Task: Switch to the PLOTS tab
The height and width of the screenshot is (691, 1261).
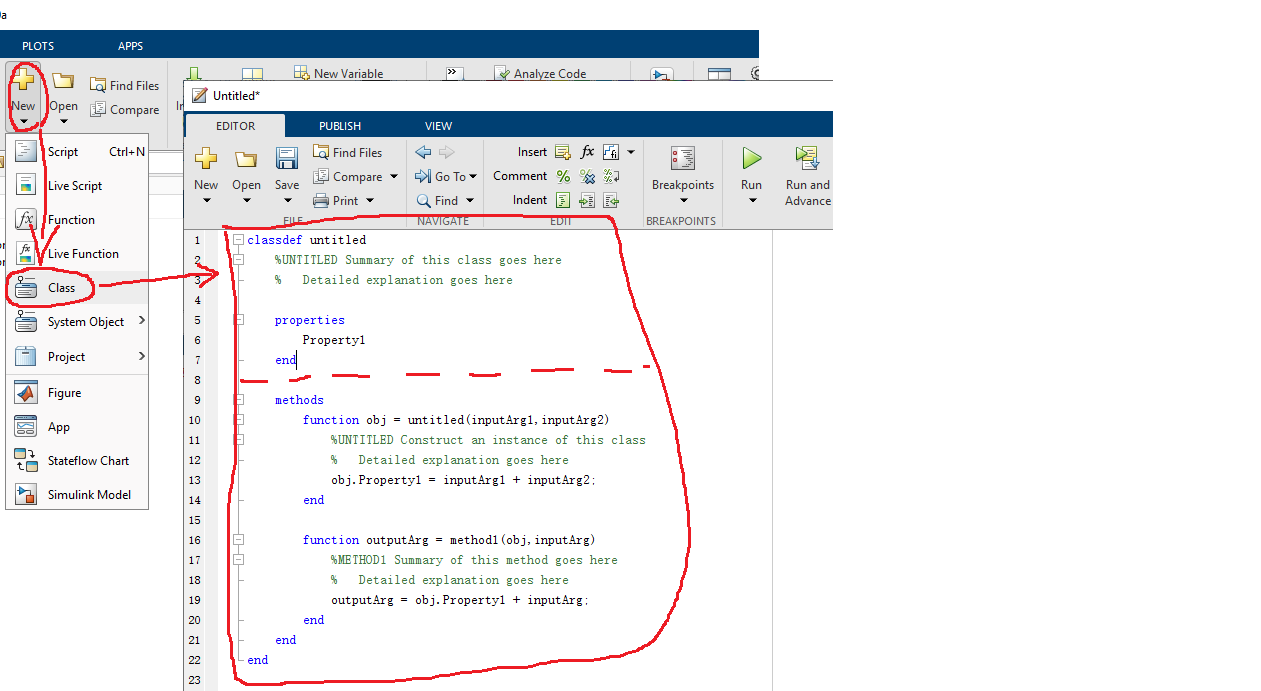Action: (x=38, y=46)
